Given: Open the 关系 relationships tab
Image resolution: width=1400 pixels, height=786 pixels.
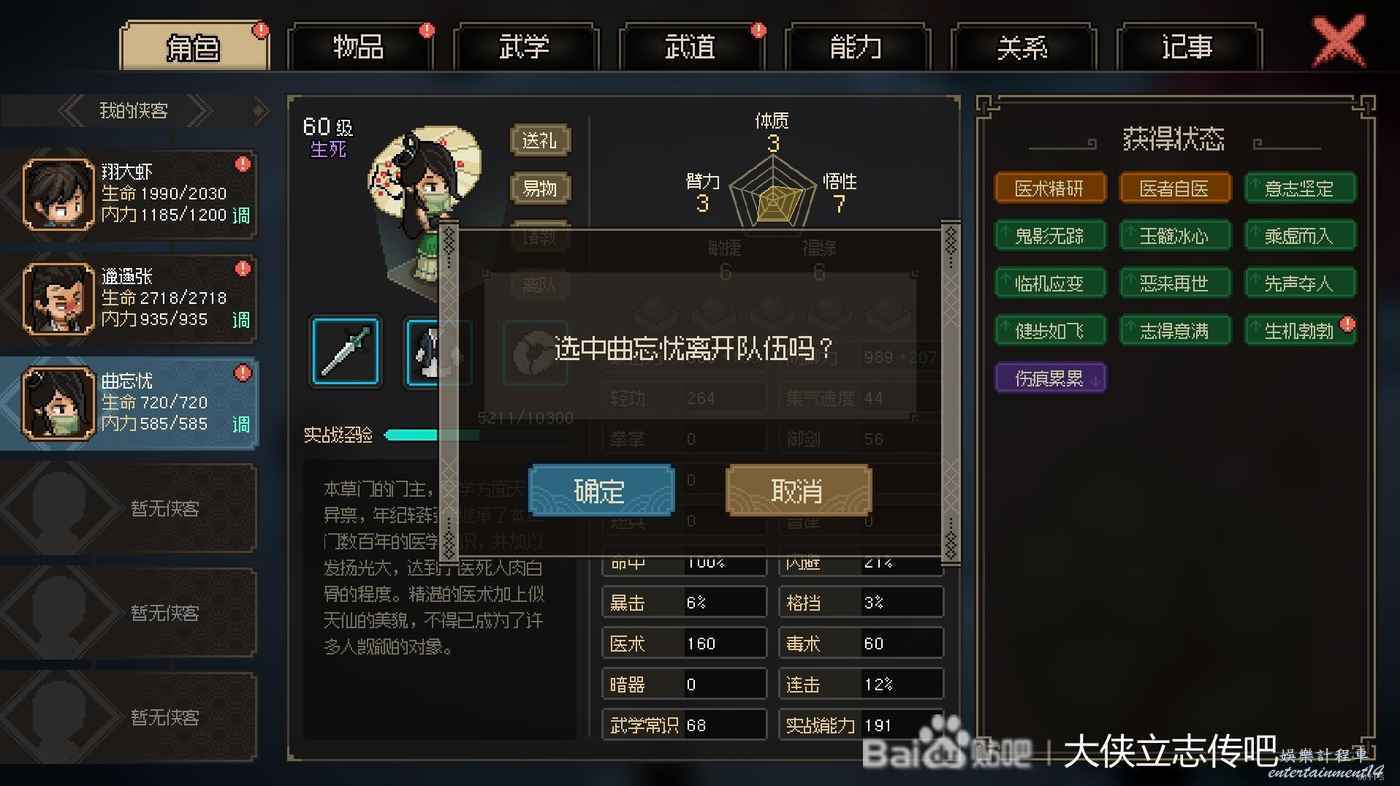Looking at the screenshot, I should click(1023, 47).
